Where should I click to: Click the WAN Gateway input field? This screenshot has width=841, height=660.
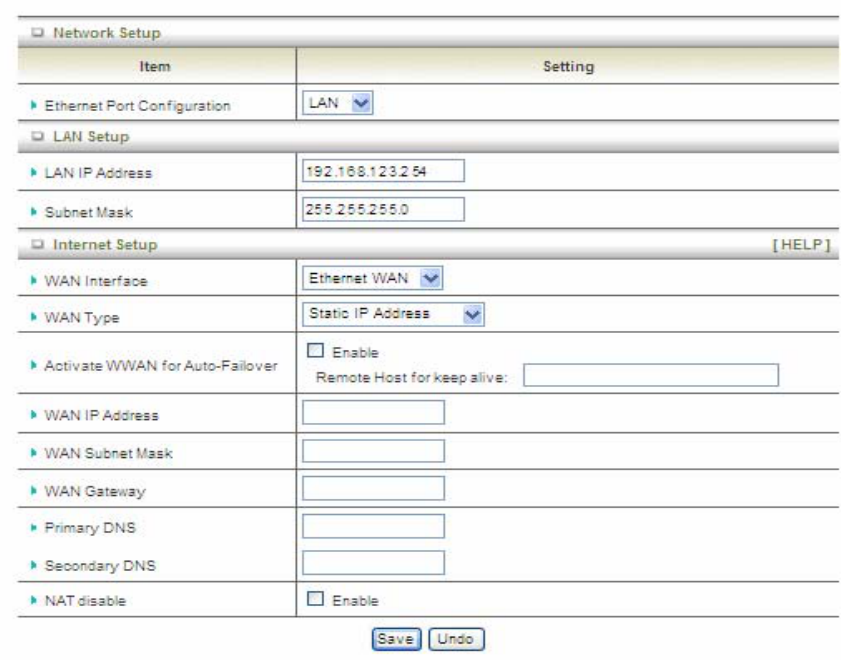(373, 488)
